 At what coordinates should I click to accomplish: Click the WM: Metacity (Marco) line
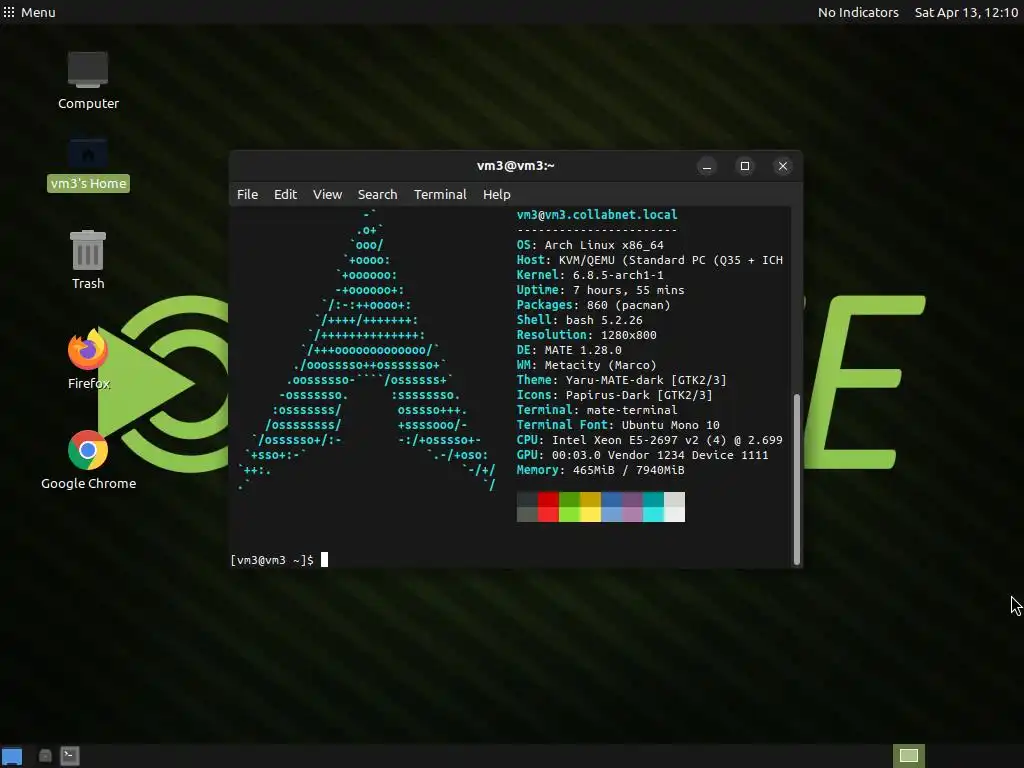(x=586, y=365)
